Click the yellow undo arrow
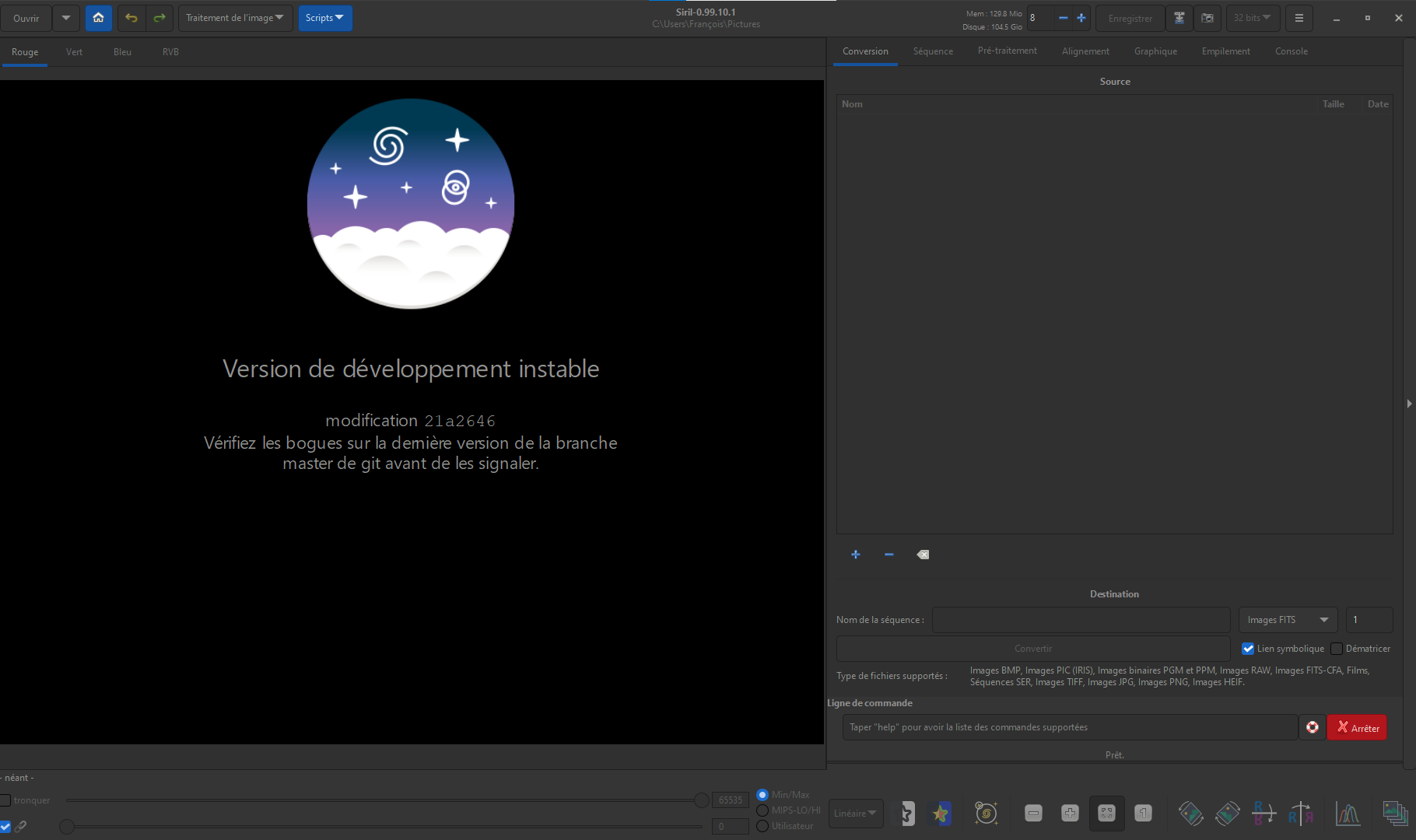This screenshot has height=840, width=1416. tap(131, 18)
